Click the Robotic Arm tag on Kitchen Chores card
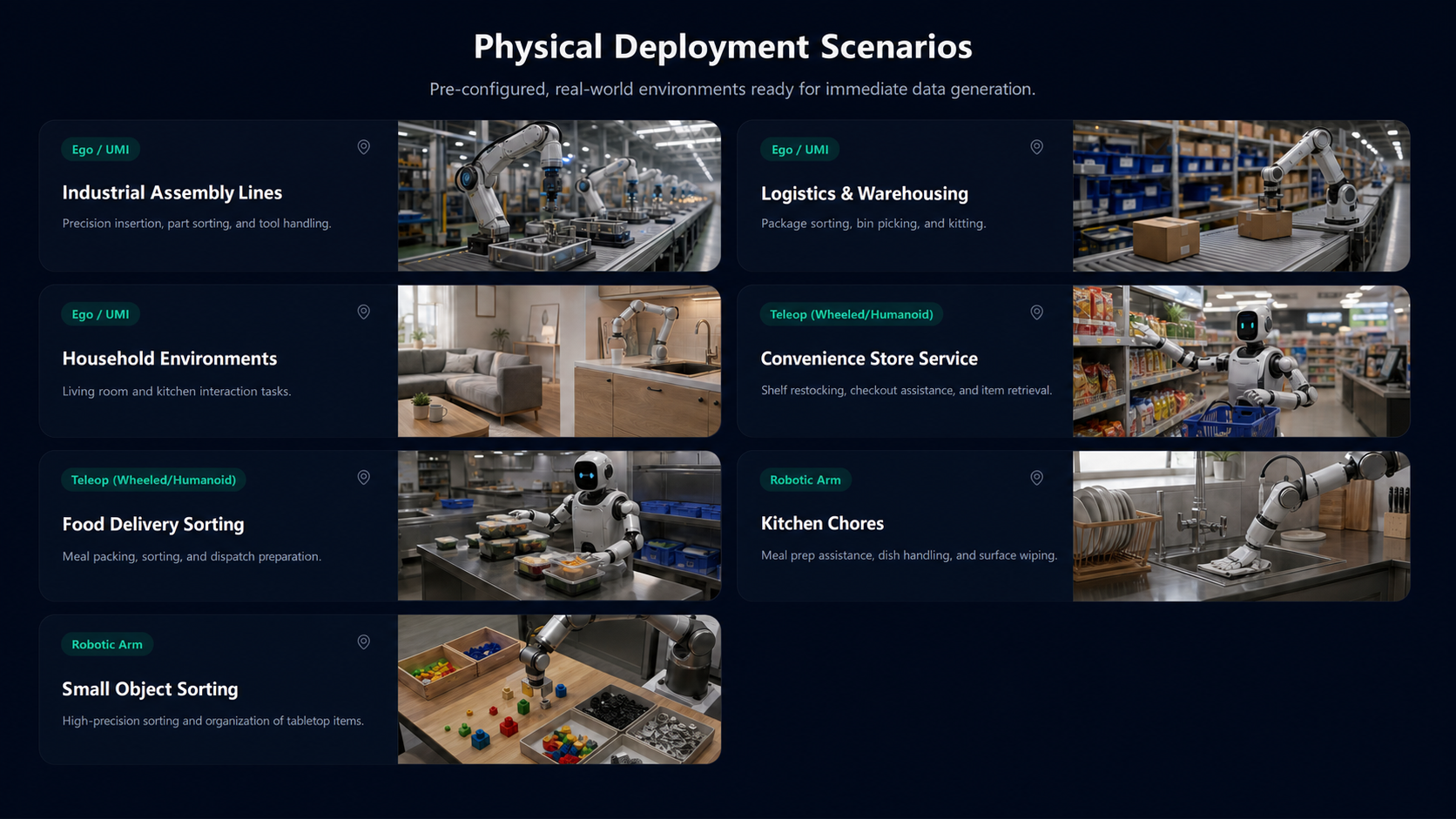The width and height of the screenshot is (1456, 819). pyautogui.click(x=806, y=480)
